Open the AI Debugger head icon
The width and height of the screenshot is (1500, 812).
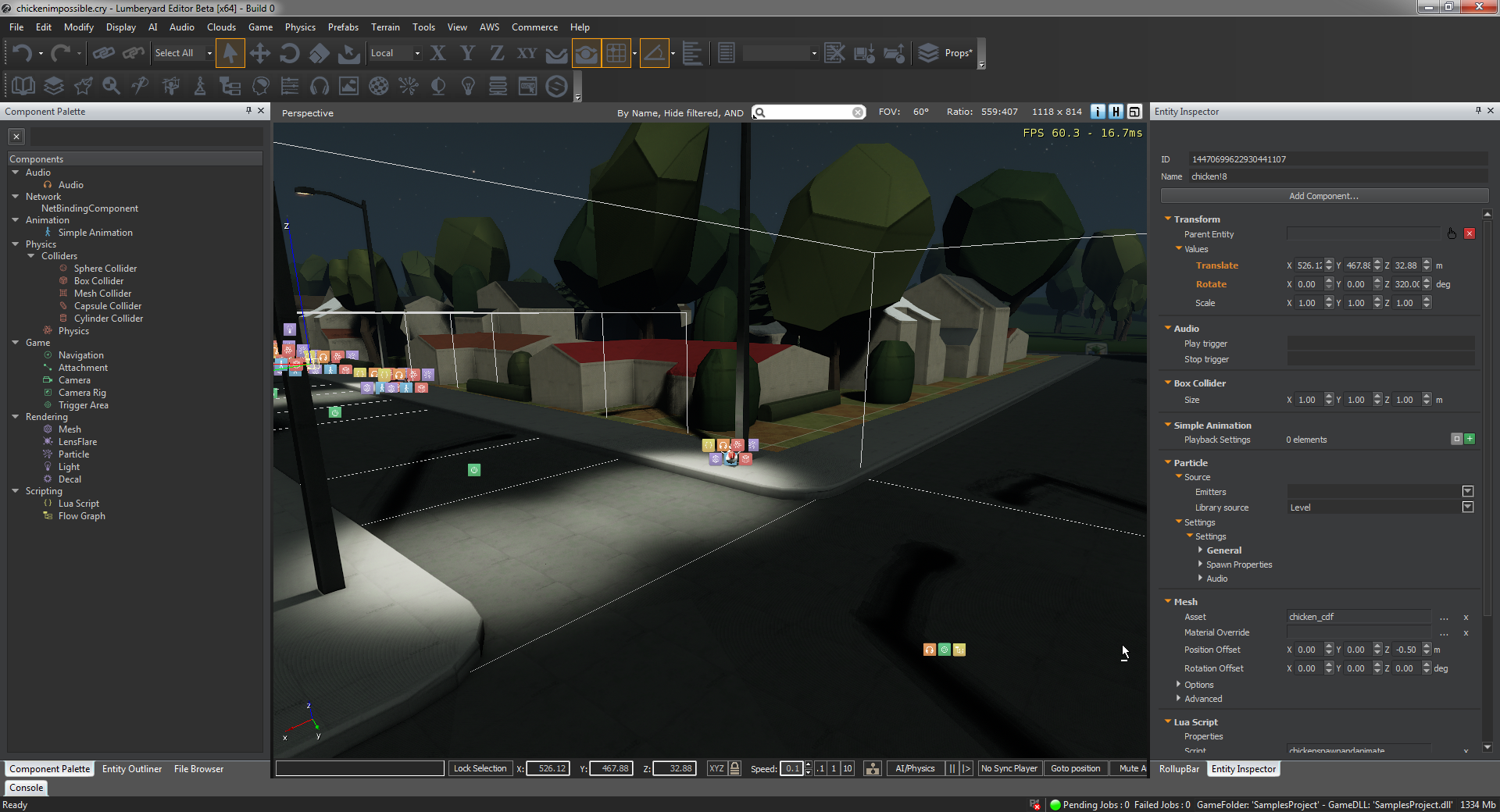coord(260,86)
